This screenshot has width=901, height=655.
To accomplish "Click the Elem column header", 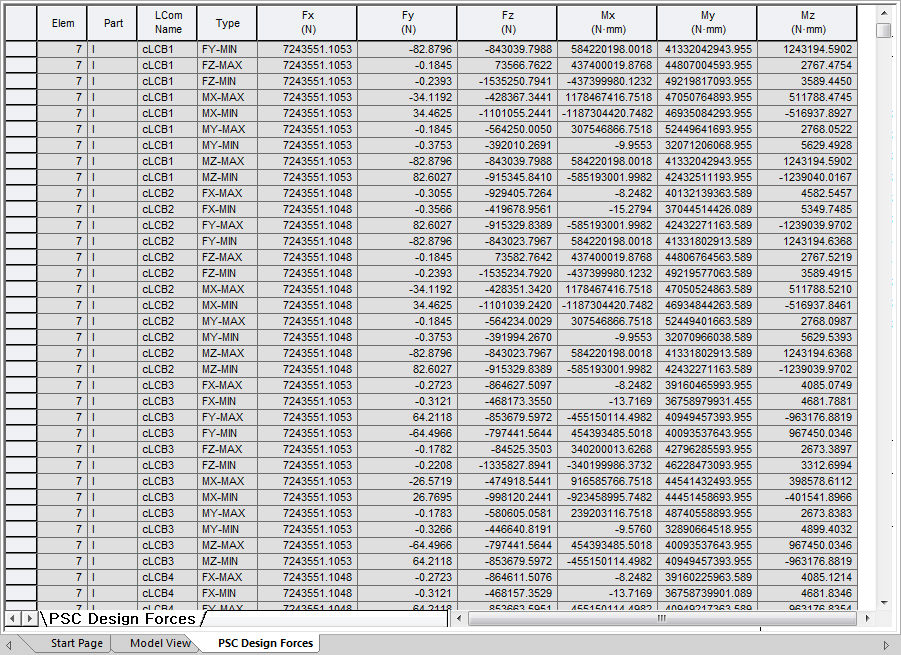I will coord(62,23).
